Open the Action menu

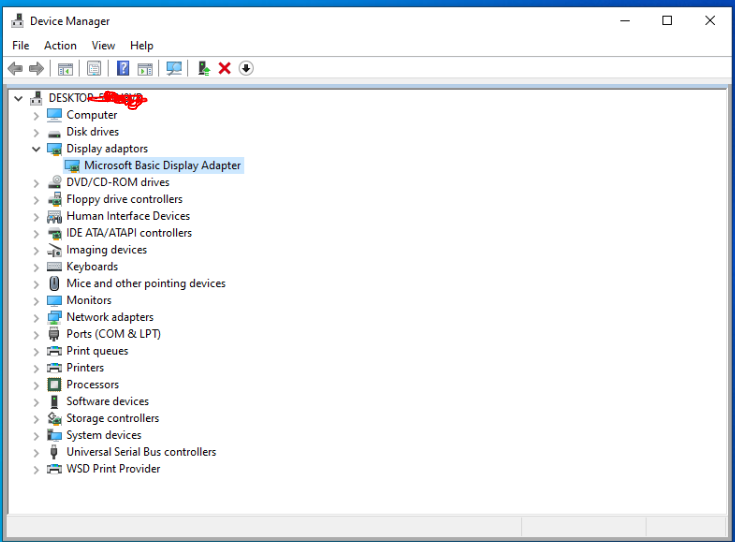tap(60, 45)
